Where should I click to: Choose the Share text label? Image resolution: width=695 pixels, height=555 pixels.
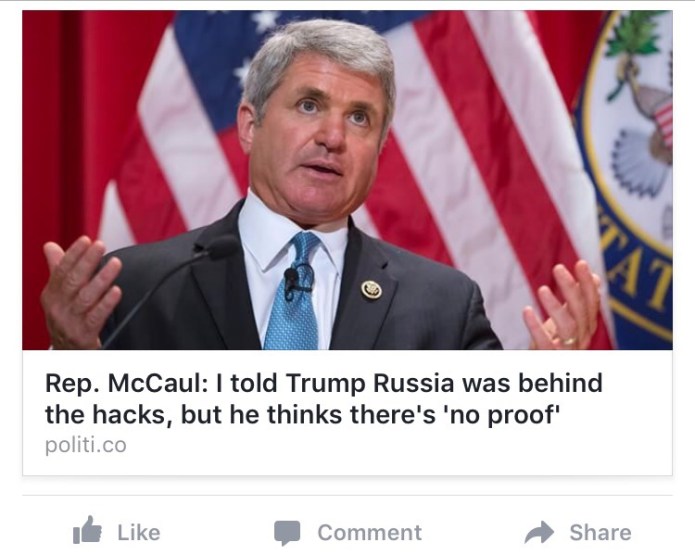pos(600,532)
